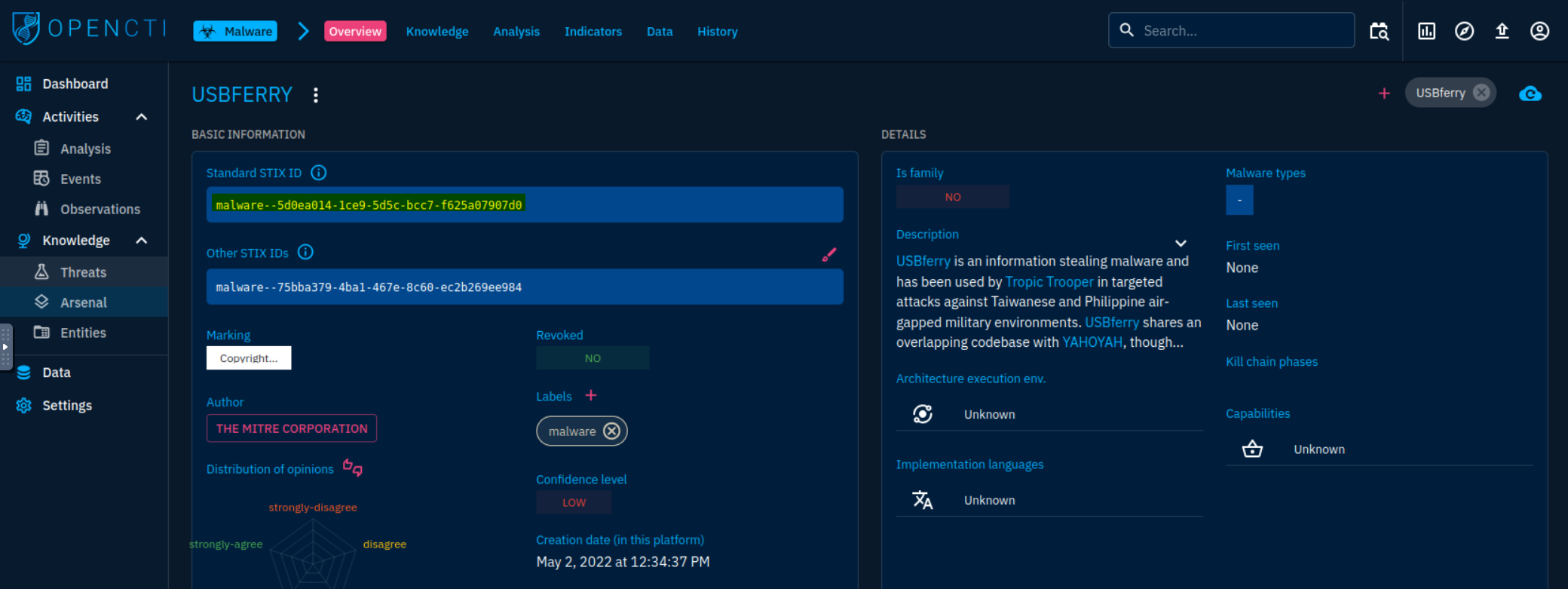Show info about Other STIX IDs
Screen dimensions: 1568x589
click(305, 252)
